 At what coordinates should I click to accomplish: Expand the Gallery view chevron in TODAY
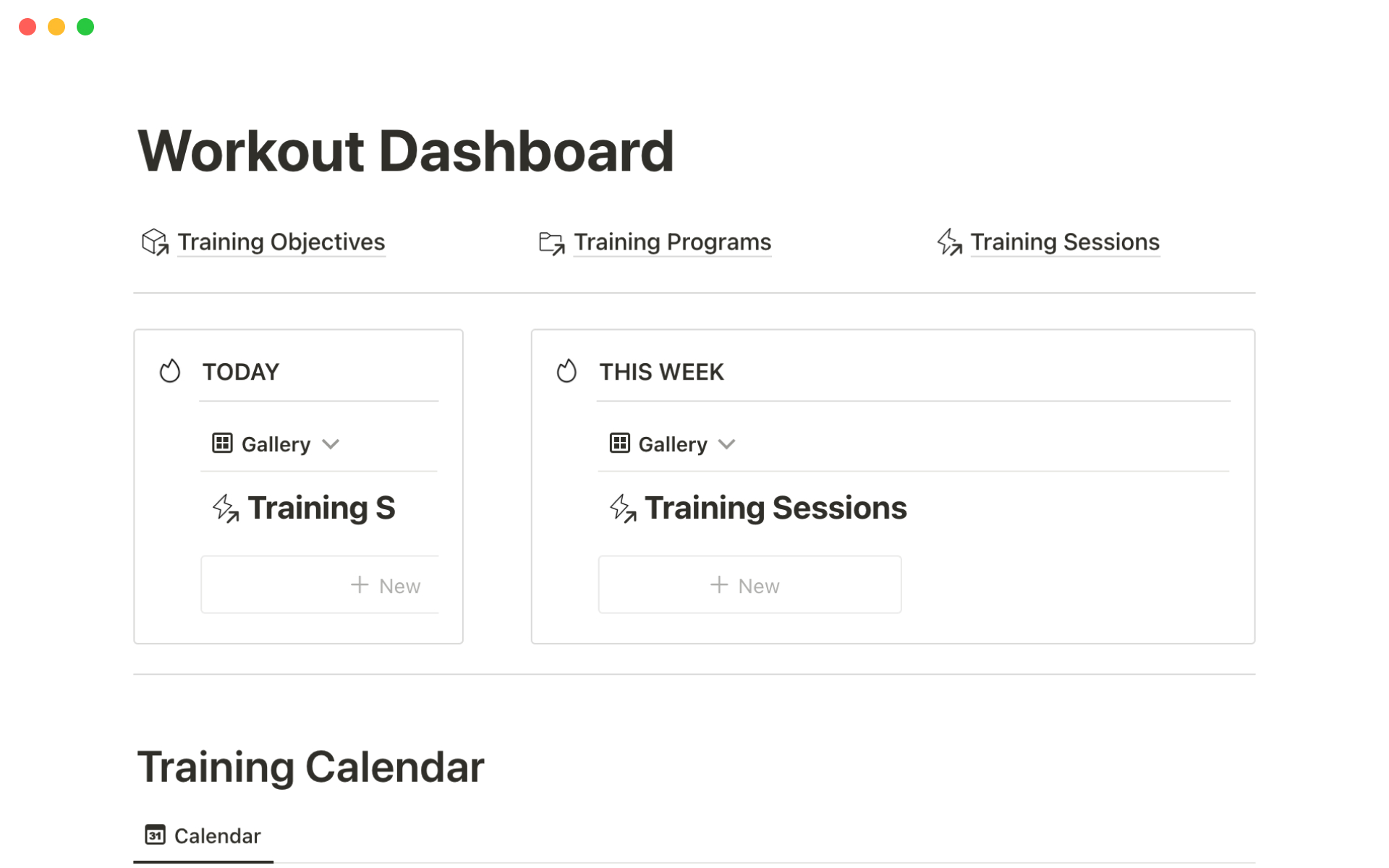331,444
